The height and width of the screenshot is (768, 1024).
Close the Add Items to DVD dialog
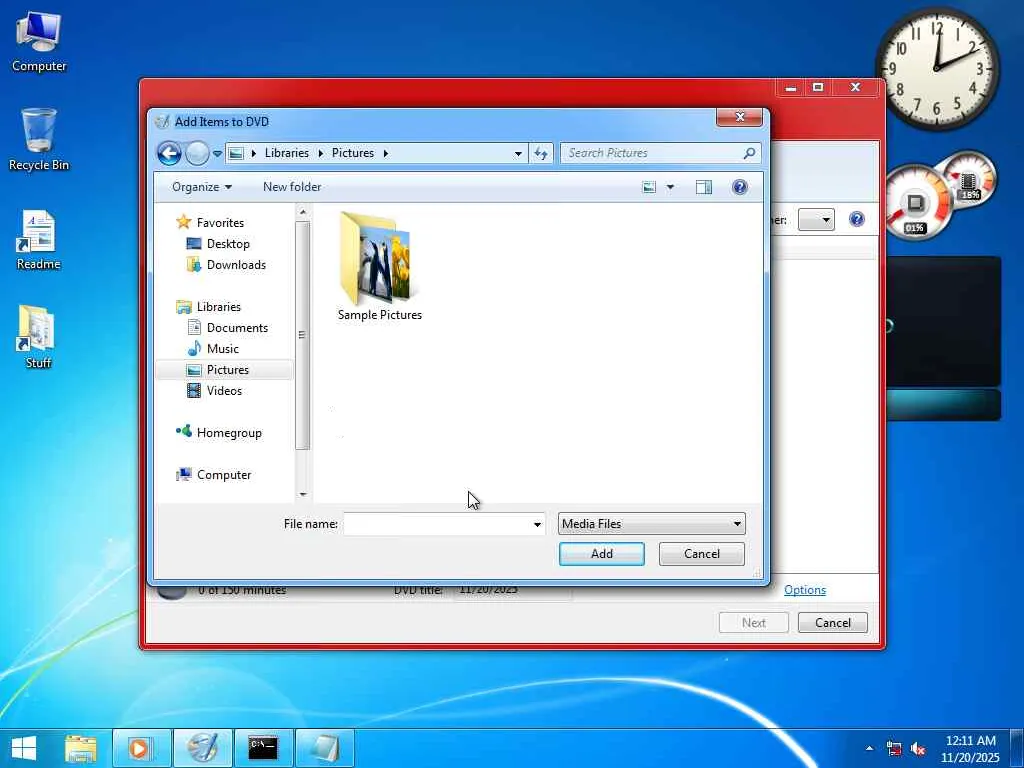[739, 117]
